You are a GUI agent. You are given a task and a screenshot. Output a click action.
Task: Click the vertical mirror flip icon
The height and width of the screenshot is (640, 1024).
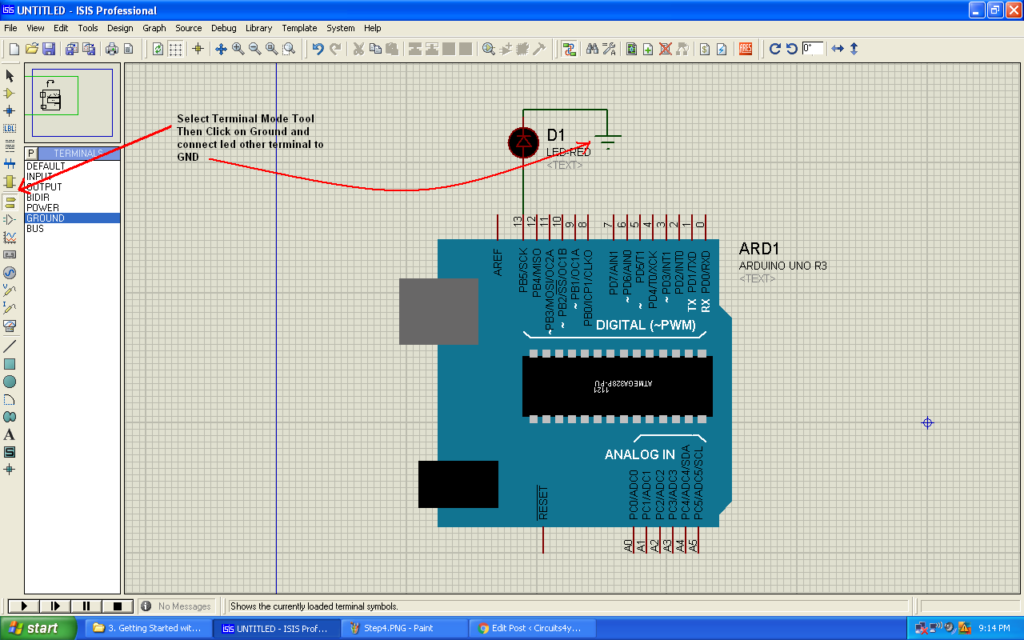pos(854,49)
